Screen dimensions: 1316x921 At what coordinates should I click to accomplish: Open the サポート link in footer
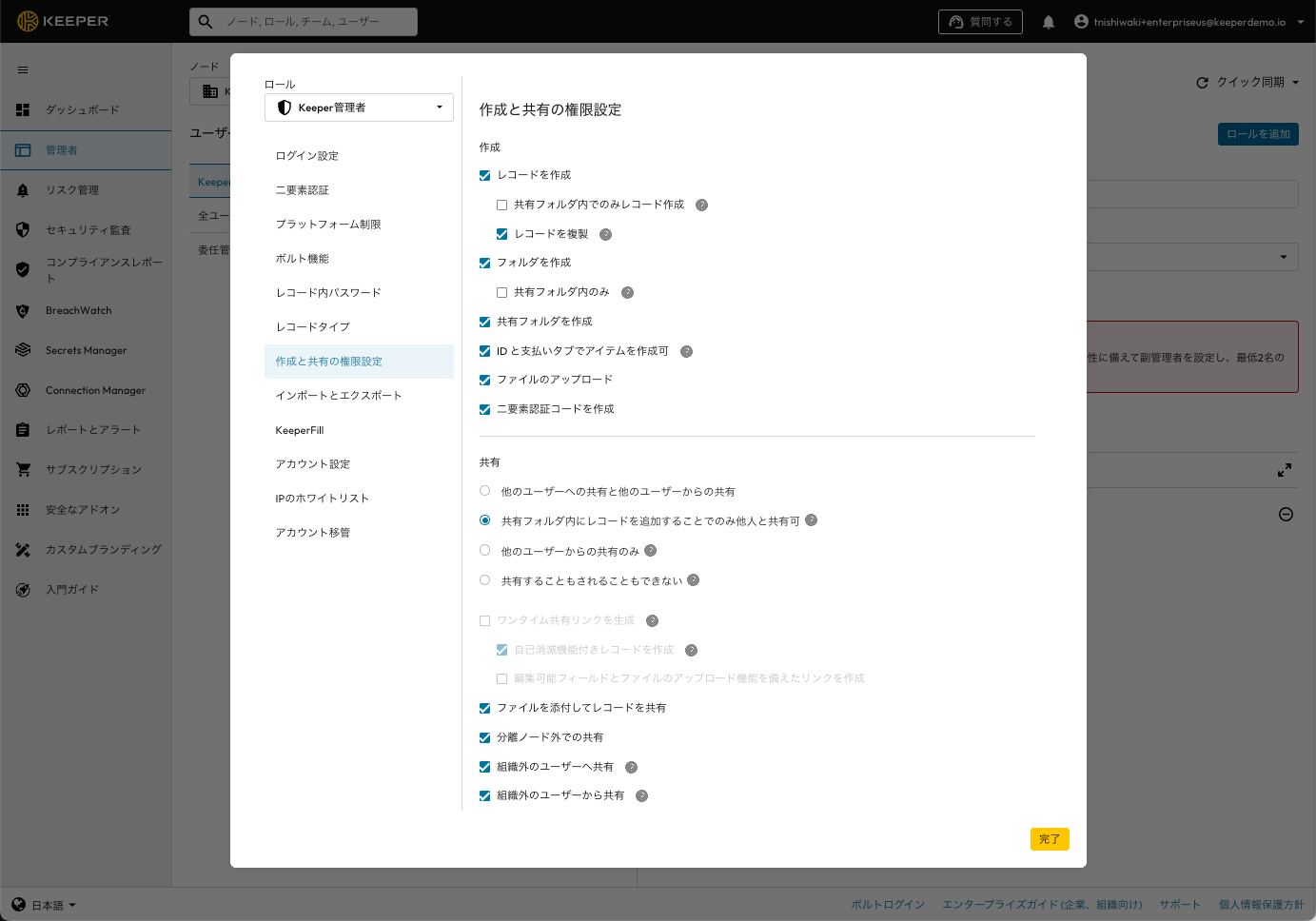coord(1179,905)
